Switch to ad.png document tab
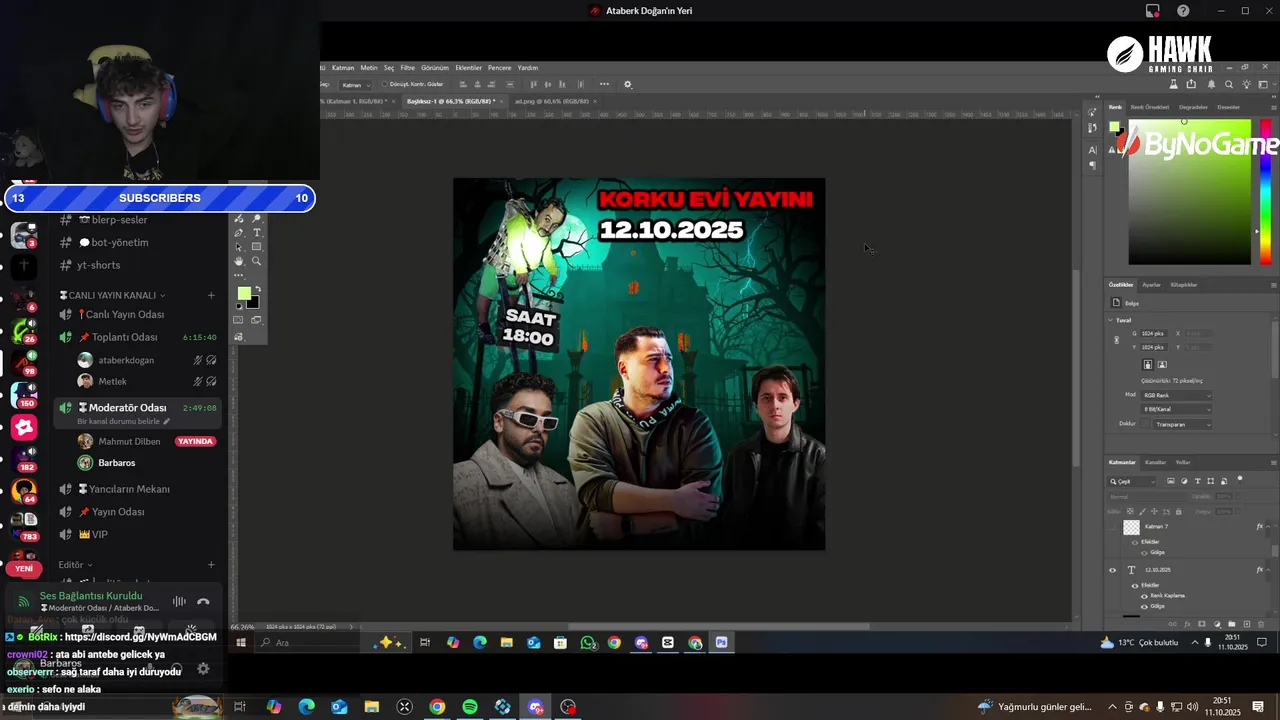Image resolution: width=1280 pixels, height=720 pixels. [x=551, y=101]
